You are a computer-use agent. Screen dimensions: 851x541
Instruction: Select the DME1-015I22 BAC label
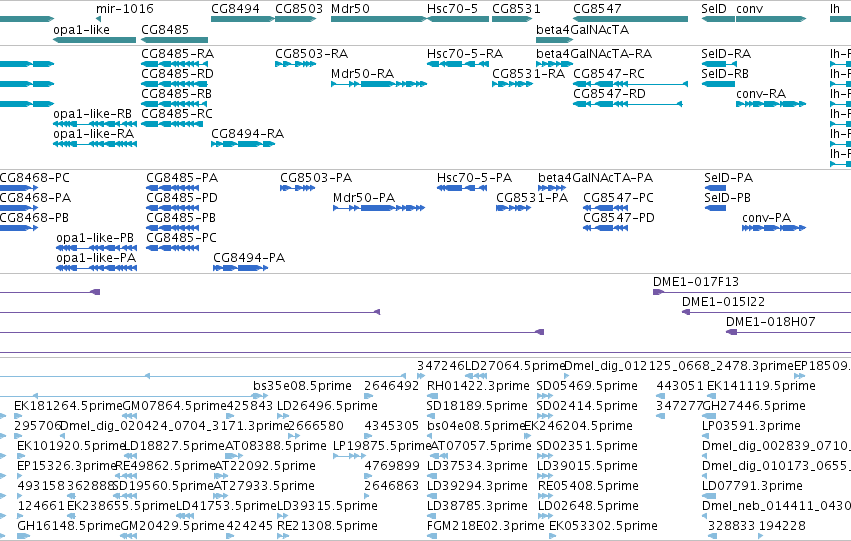click(723, 302)
